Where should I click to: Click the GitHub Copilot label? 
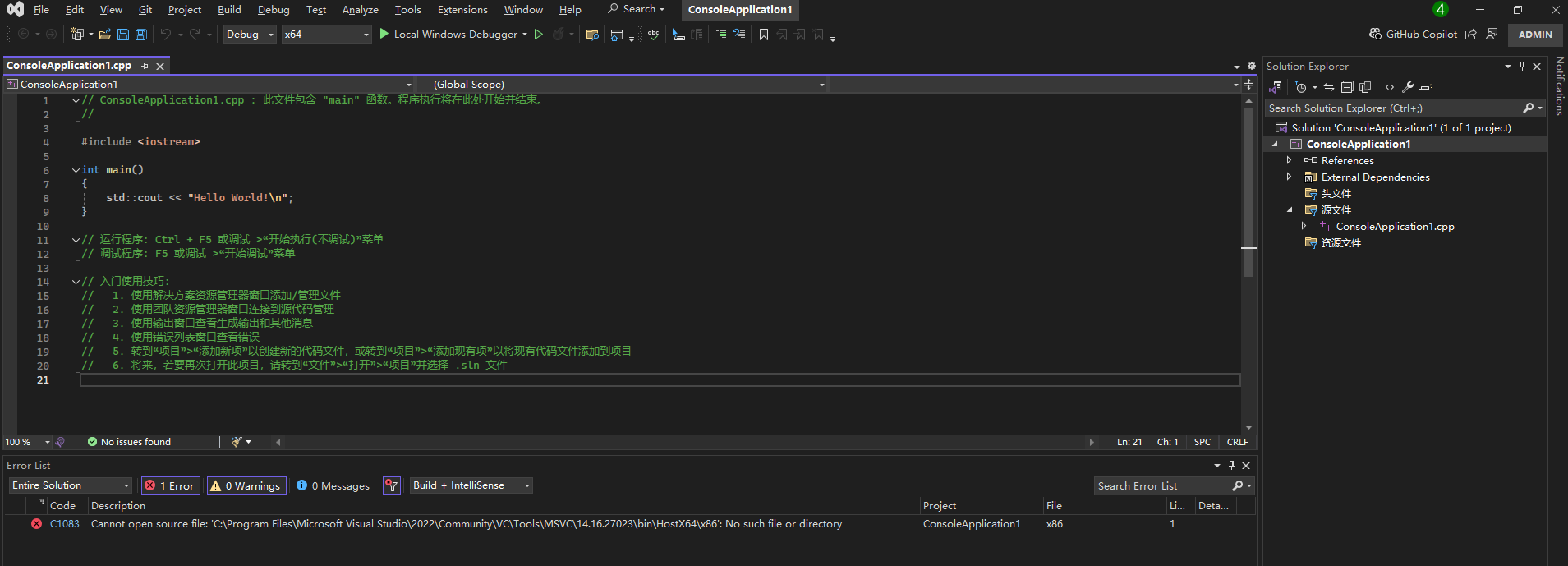click(1422, 35)
